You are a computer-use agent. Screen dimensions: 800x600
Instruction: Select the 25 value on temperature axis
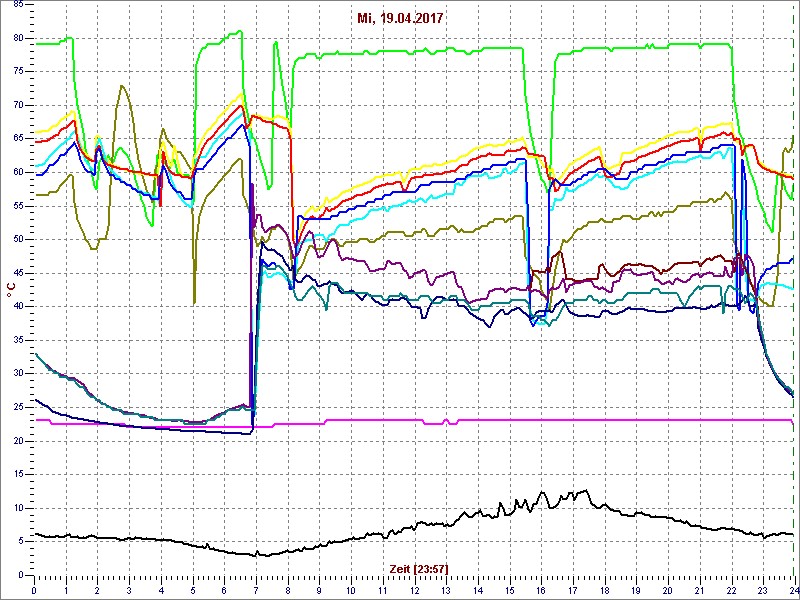click(x=17, y=407)
